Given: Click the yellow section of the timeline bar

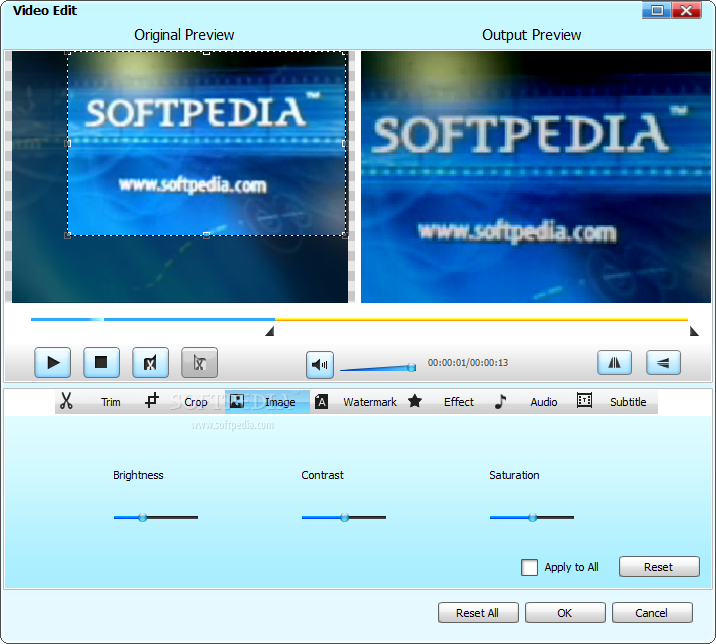Looking at the screenshot, I should pos(481,320).
